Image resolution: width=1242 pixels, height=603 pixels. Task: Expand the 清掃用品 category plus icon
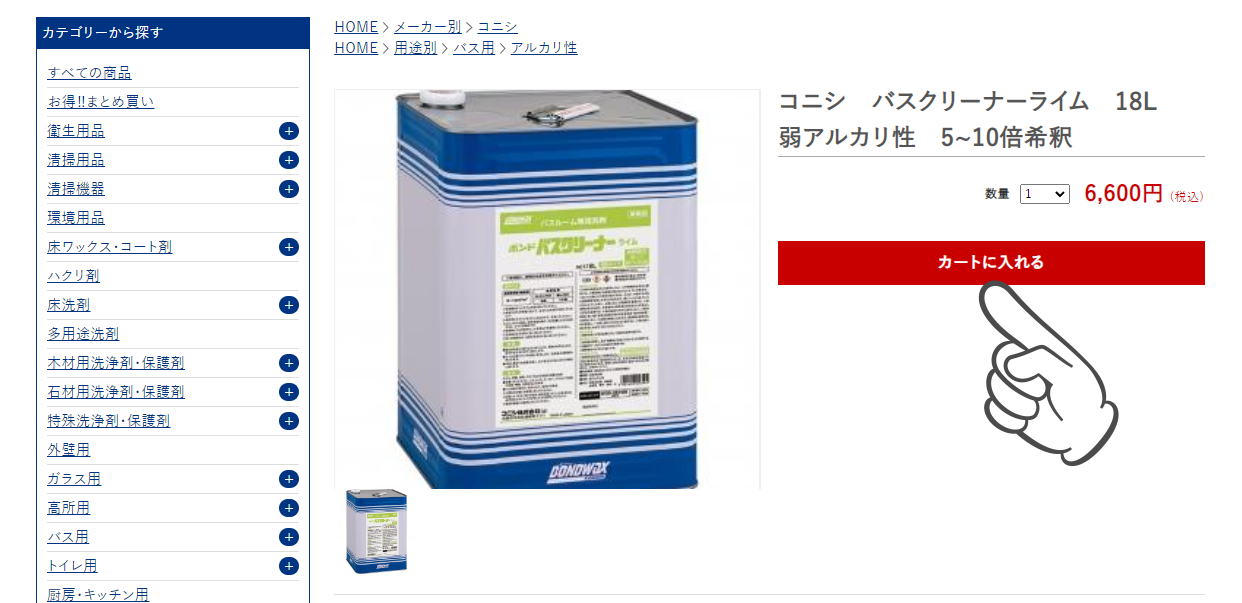[x=289, y=160]
